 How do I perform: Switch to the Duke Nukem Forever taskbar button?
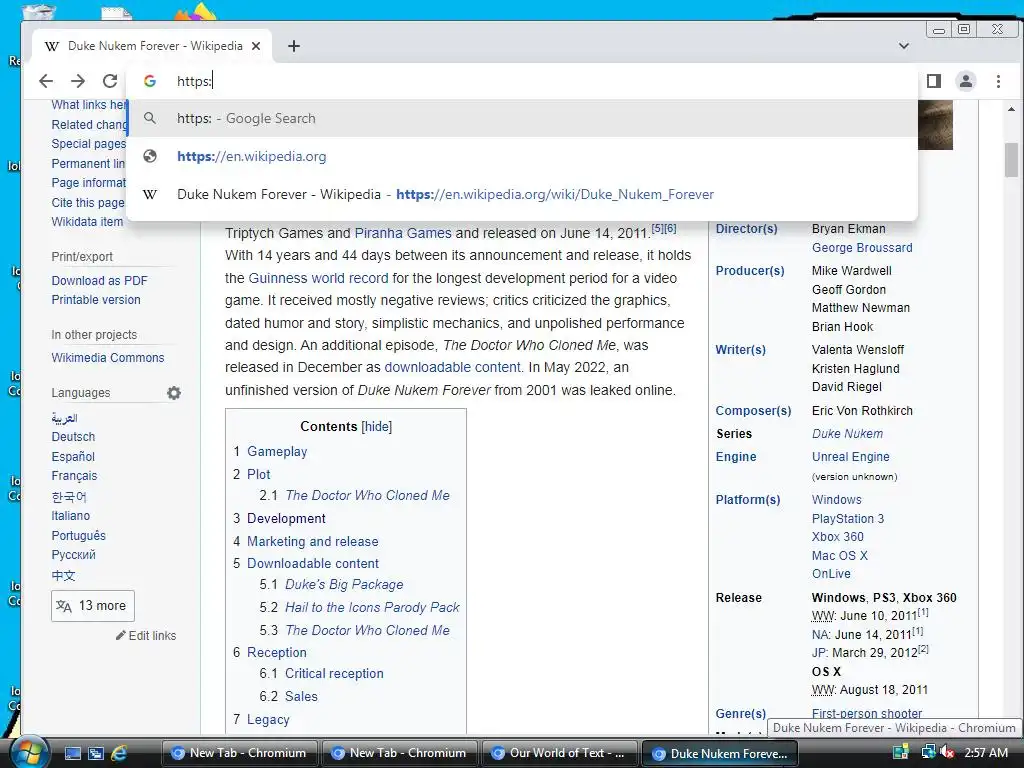coord(720,753)
